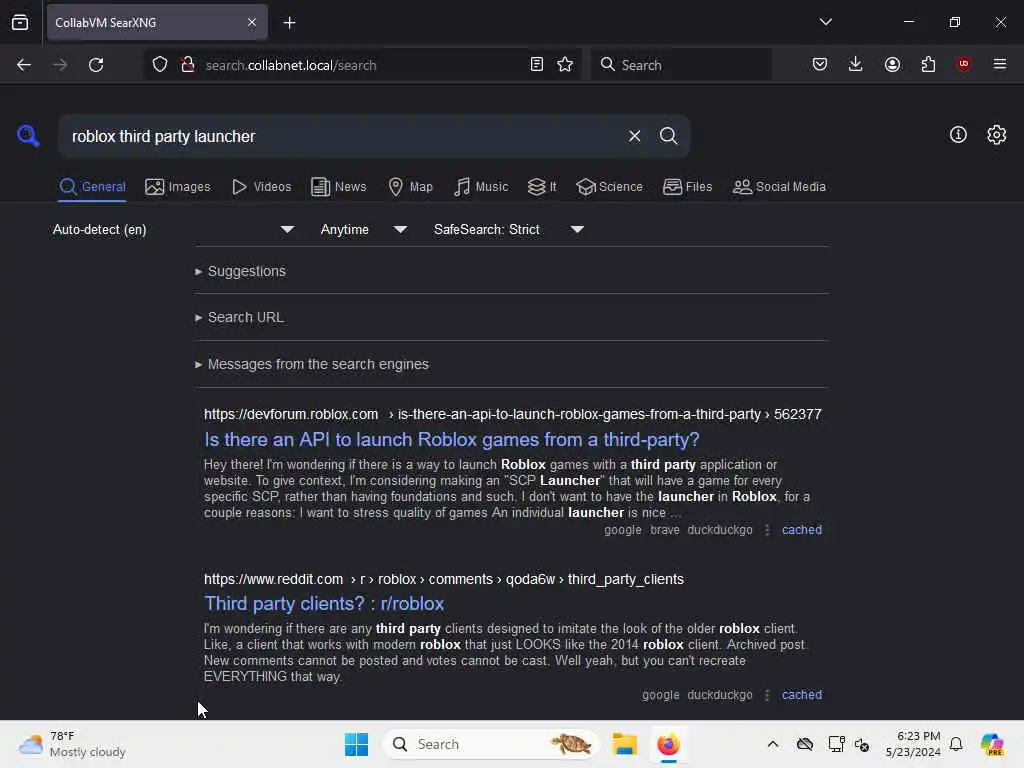Open the SearXNG about info icon
The image size is (1024, 768).
click(958, 135)
